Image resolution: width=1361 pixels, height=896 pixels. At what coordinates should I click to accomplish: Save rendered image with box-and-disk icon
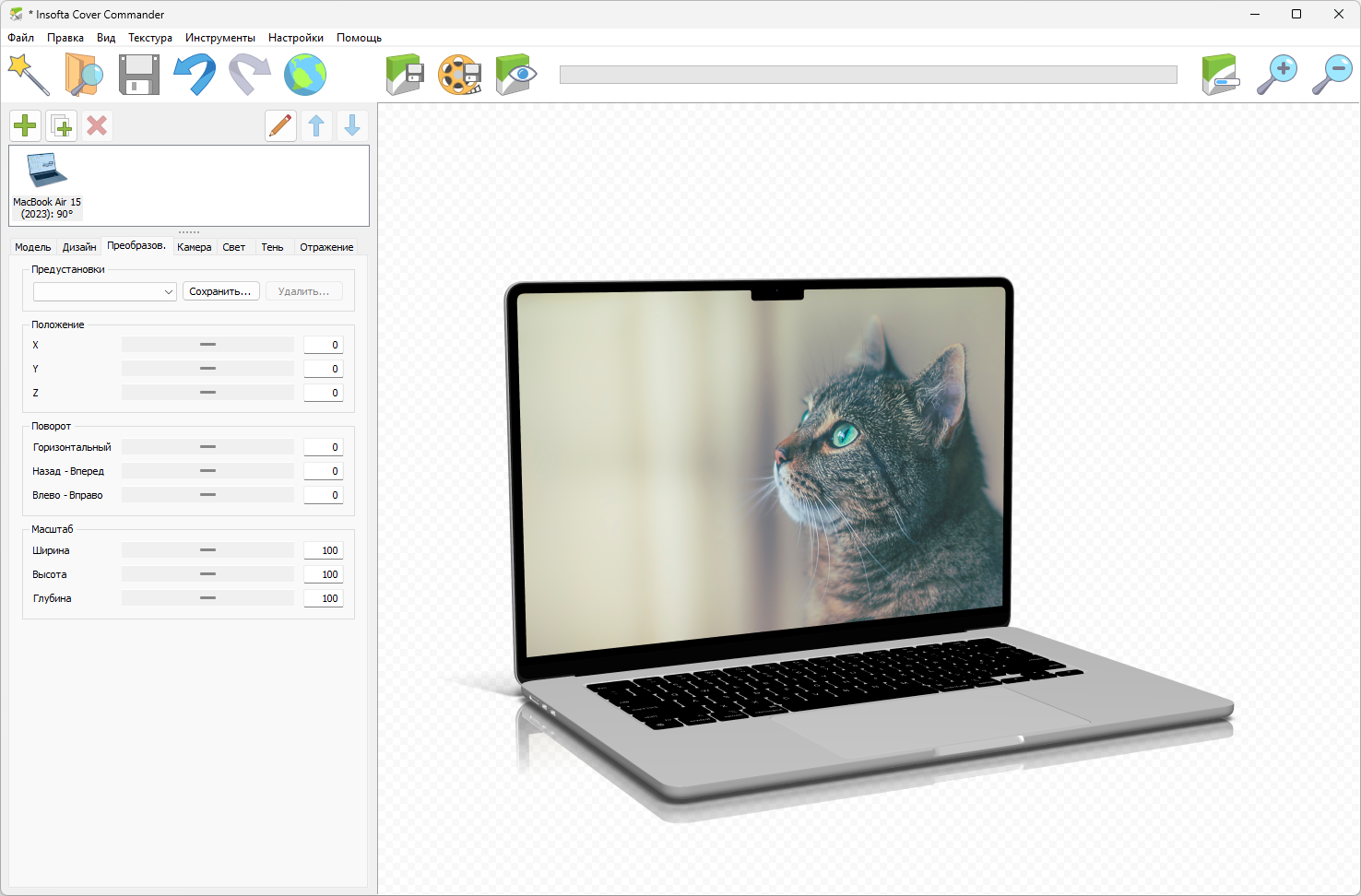405,75
